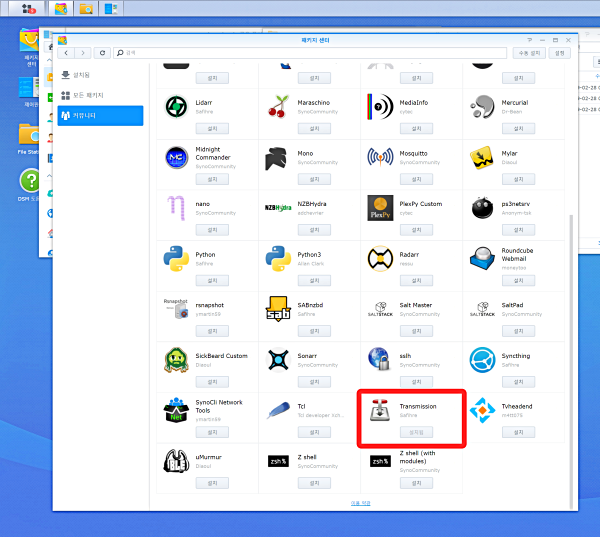600x537 pixels.
Task: Open the uMurmur package icon
Action: [x=176, y=461]
